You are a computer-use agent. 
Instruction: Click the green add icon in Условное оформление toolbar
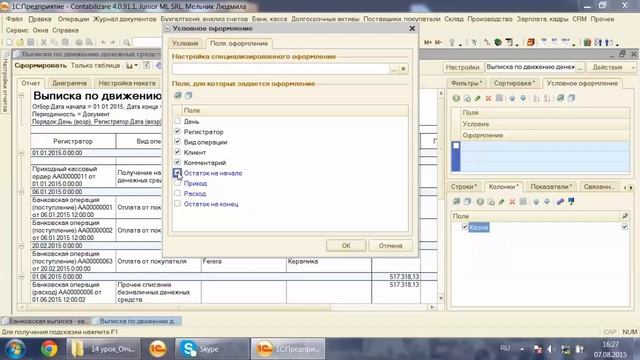click(456, 98)
